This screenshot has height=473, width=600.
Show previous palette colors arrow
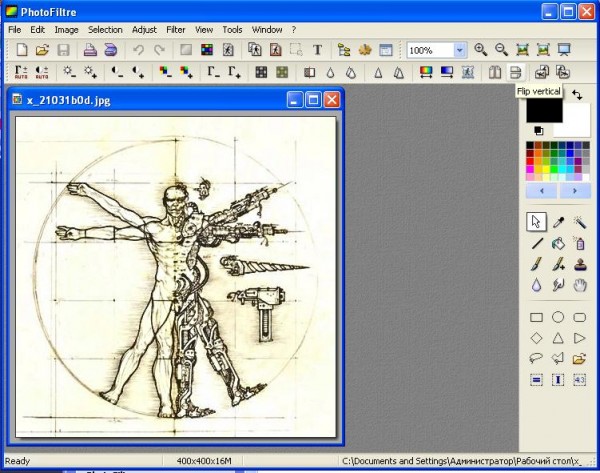(x=541, y=191)
